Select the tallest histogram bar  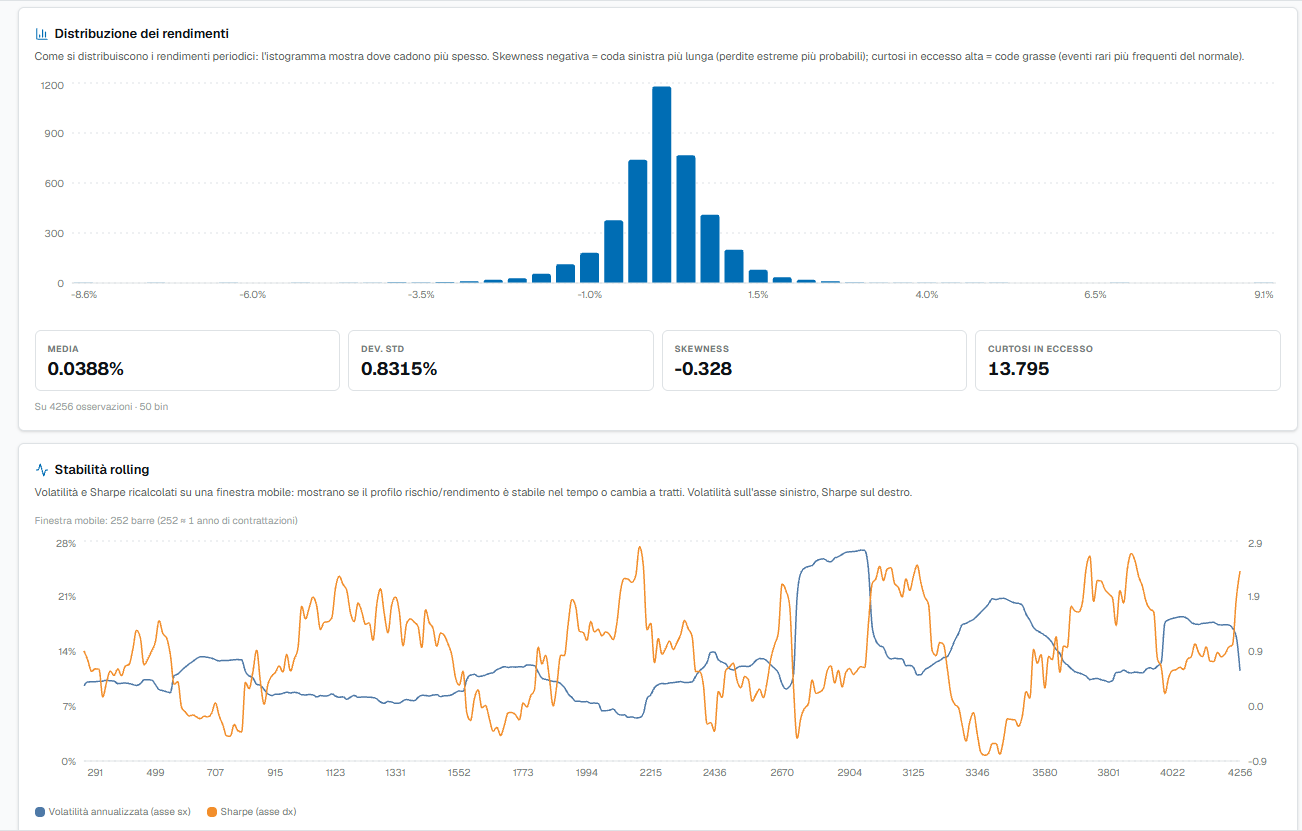click(x=661, y=185)
